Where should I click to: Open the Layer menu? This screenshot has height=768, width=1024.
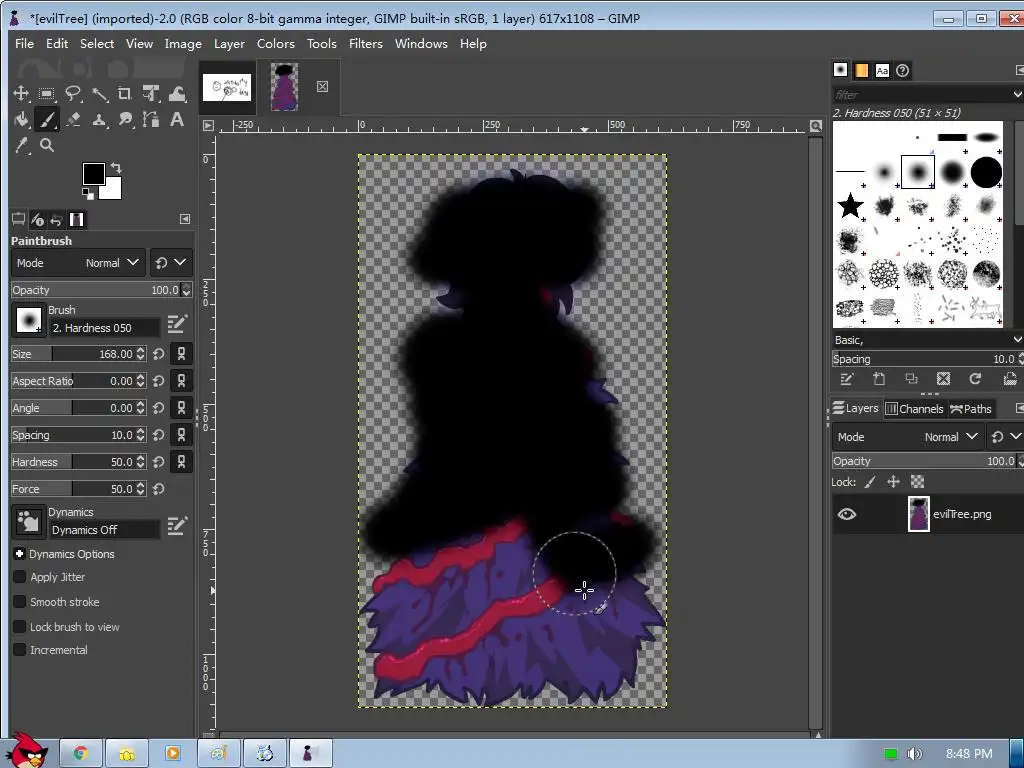tap(229, 44)
